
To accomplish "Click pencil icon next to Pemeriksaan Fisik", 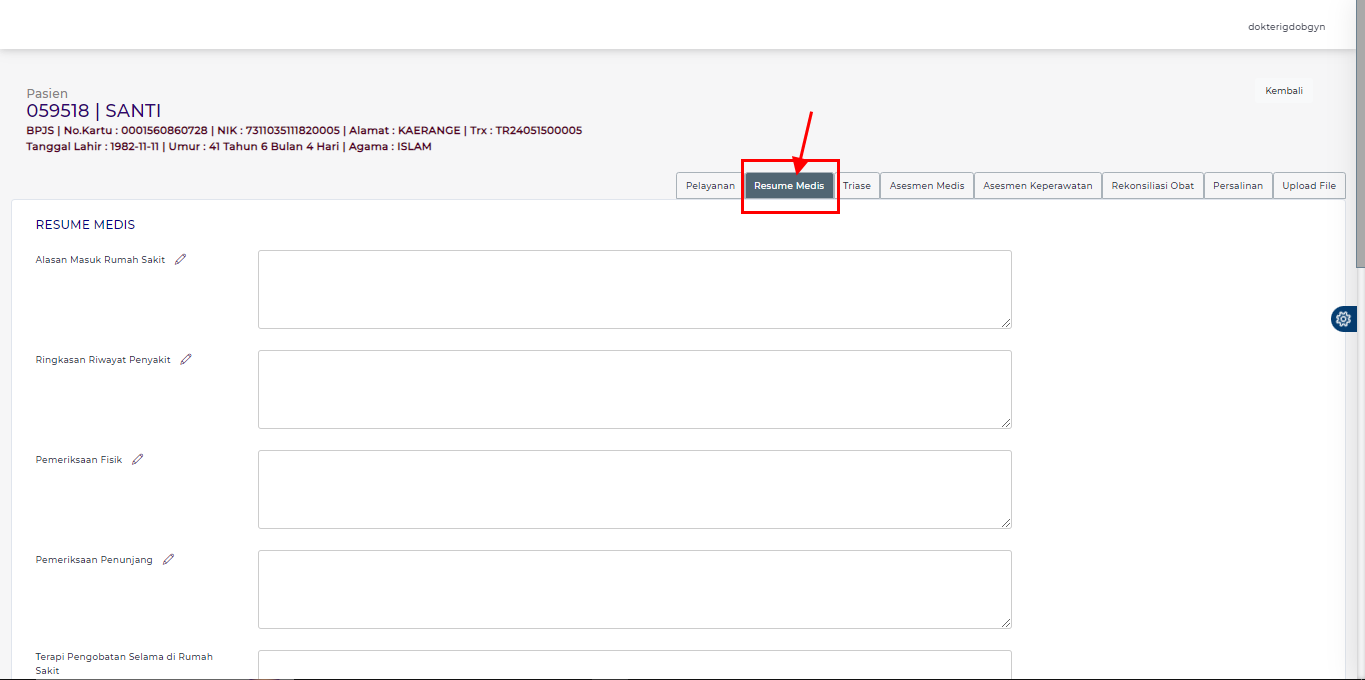I will click(138, 459).
